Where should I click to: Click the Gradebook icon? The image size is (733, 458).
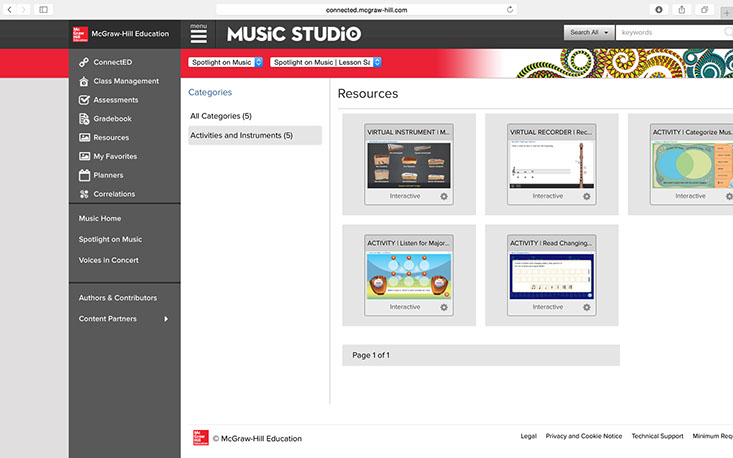click(x=84, y=119)
